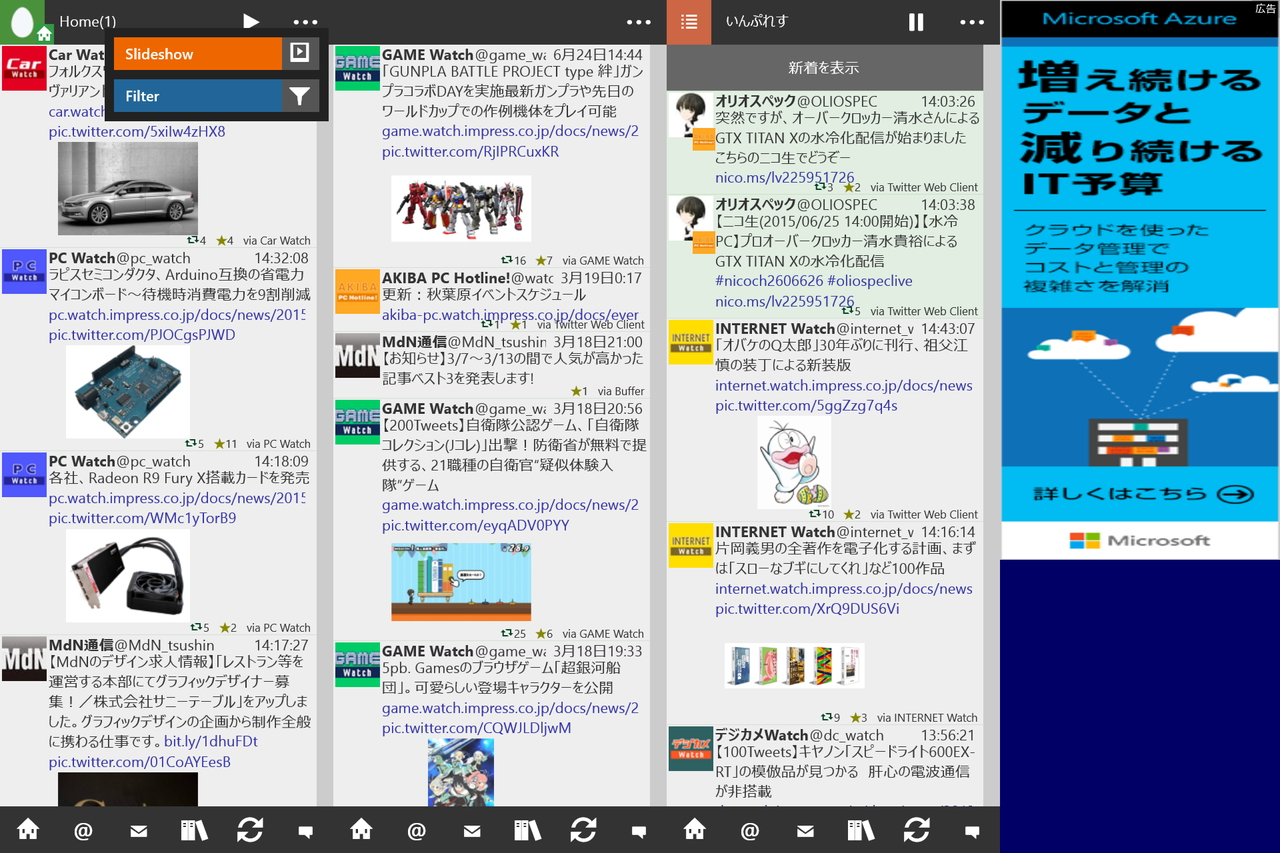Open the Home timeline icon in Home column
The image size is (1280, 853).
click(x=28, y=830)
